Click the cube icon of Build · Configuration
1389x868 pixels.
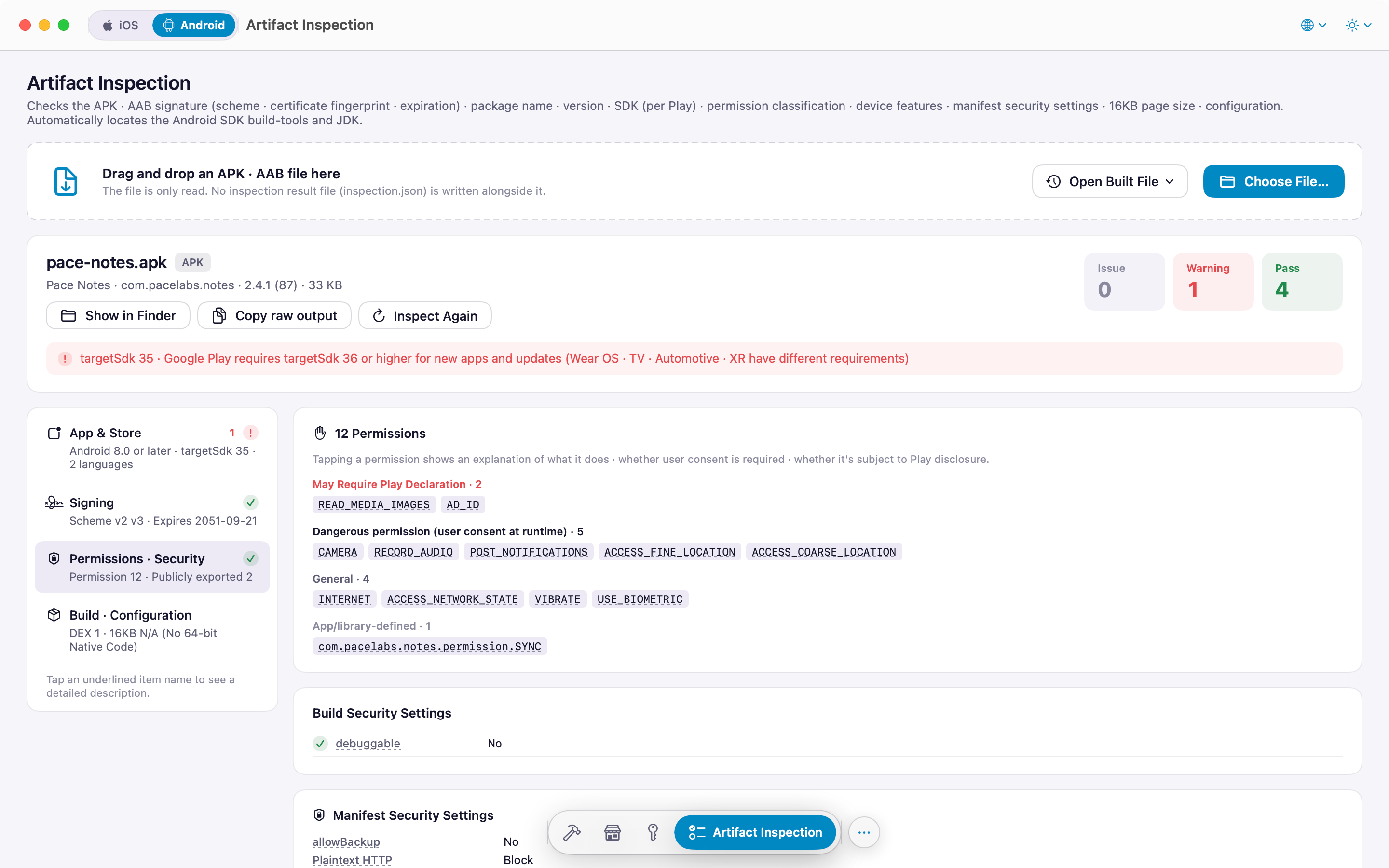click(x=54, y=615)
